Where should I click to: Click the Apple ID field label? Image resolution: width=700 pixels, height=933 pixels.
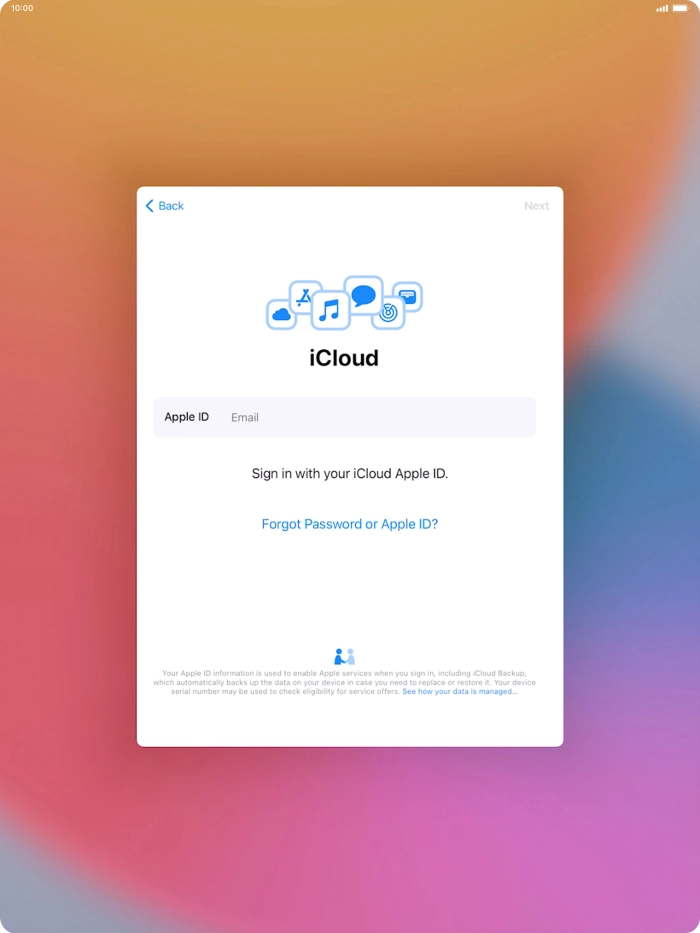(x=187, y=417)
